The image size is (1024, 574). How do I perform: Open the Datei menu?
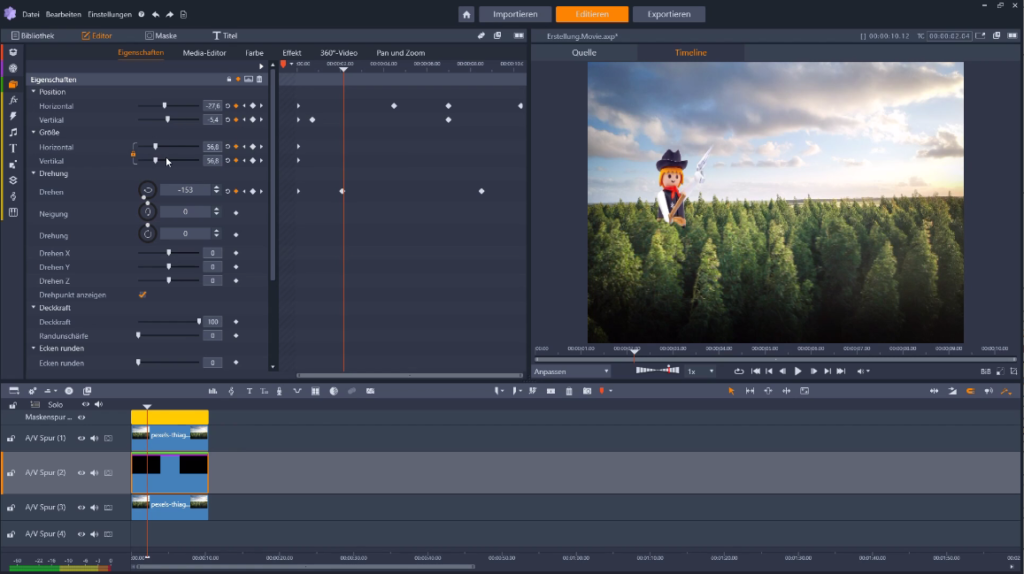(x=31, y=14)
